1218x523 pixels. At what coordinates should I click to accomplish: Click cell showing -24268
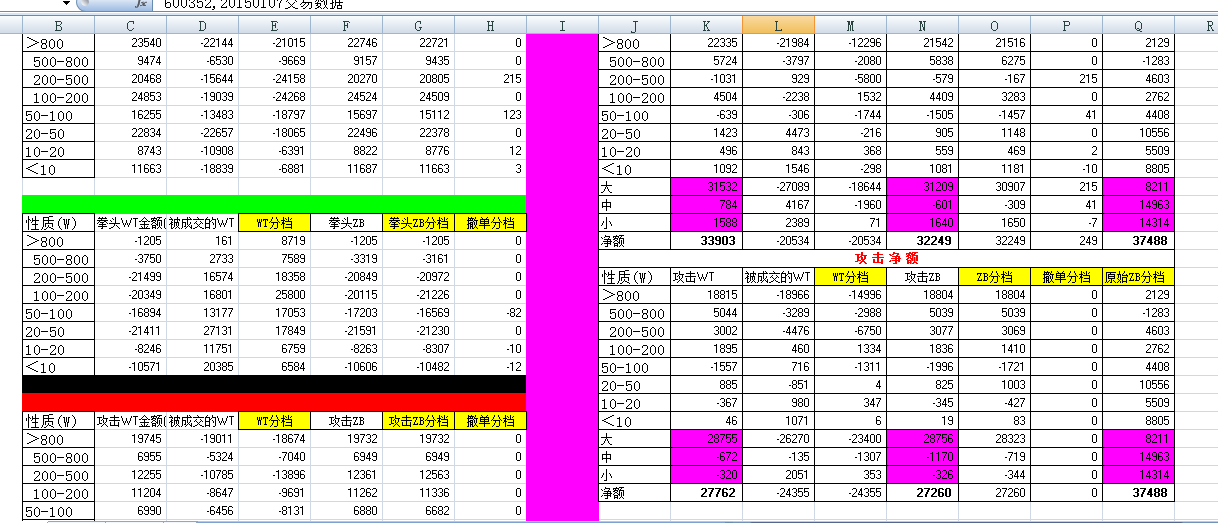(x=274, y=97)
